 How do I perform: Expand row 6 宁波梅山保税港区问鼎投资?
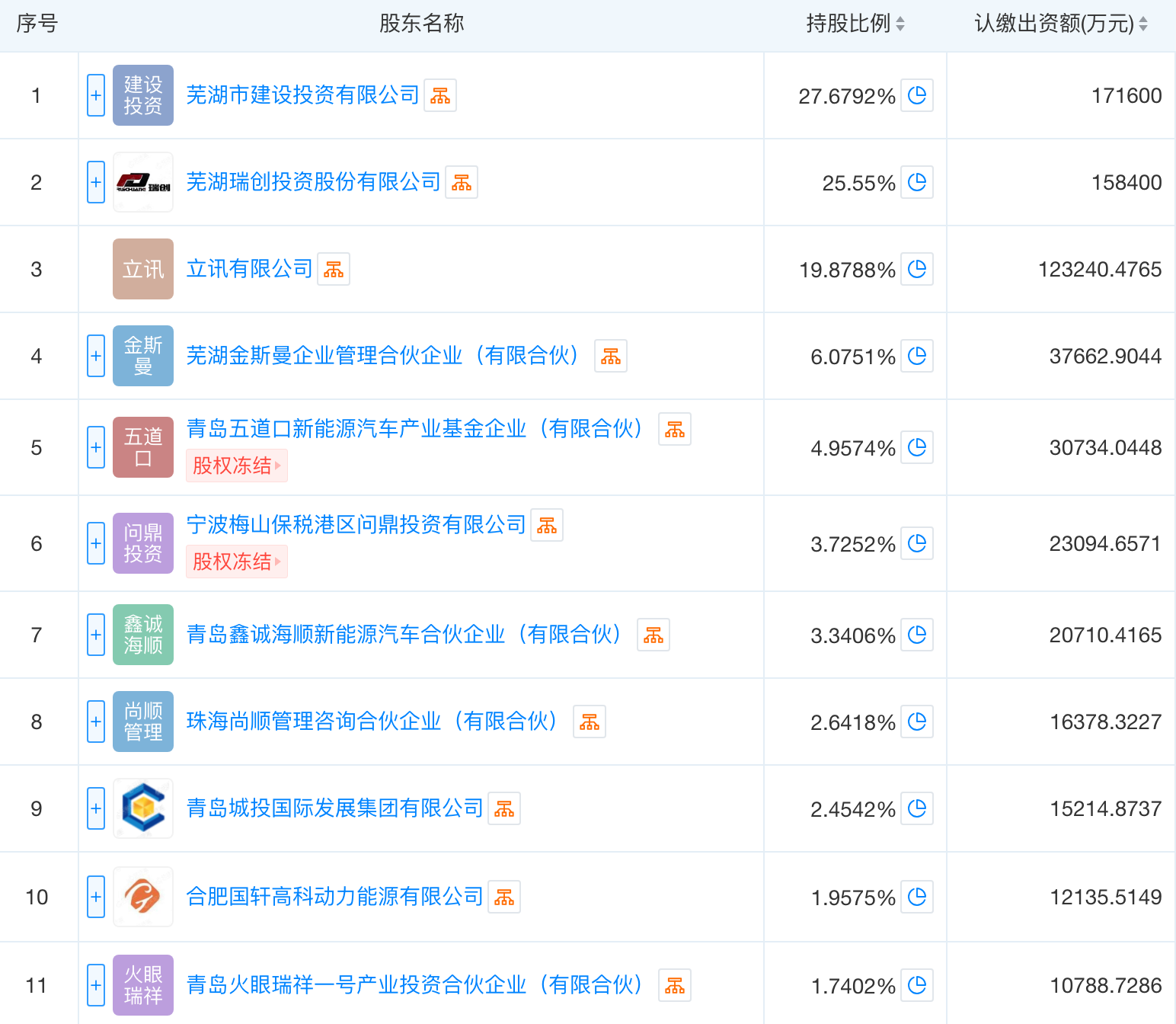click(96, 543)
